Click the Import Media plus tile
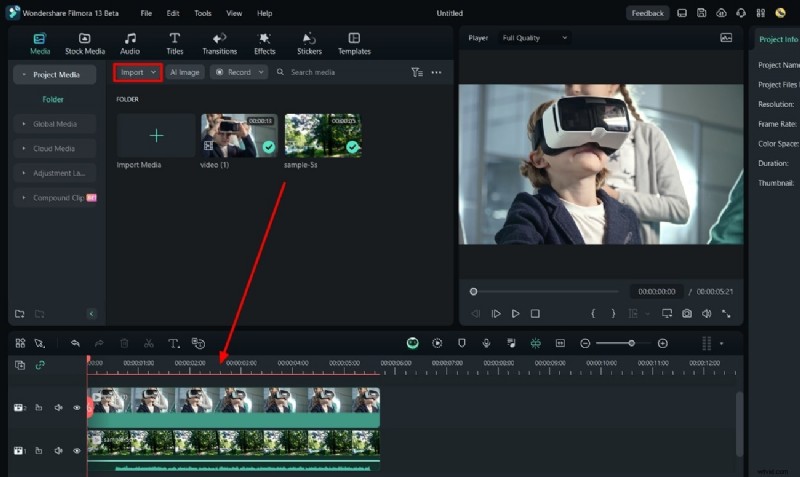This screenshot has height=477, width=800. point(156,135)
